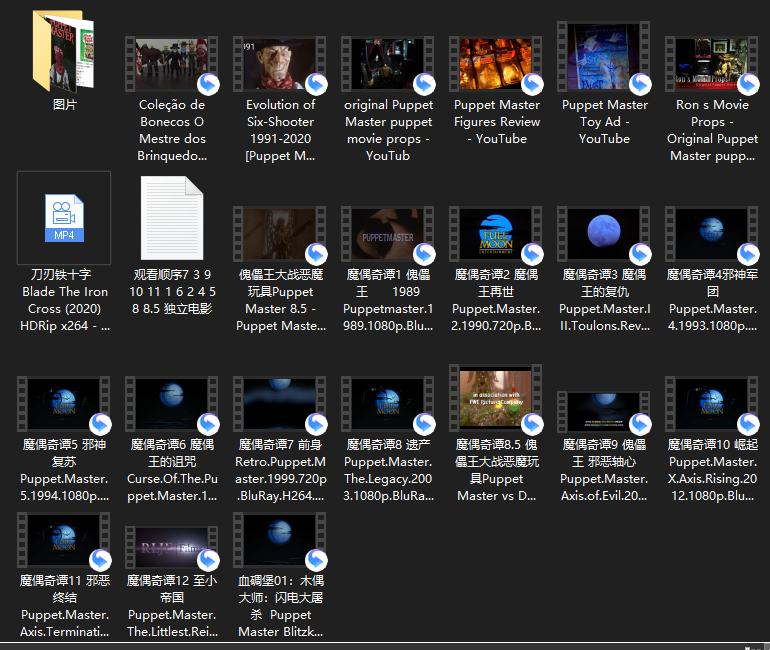This screenshot has width=770, height=650.
Task: Select the MP4 icon of Blade The Iron Cross
Action: pos(64,218)
